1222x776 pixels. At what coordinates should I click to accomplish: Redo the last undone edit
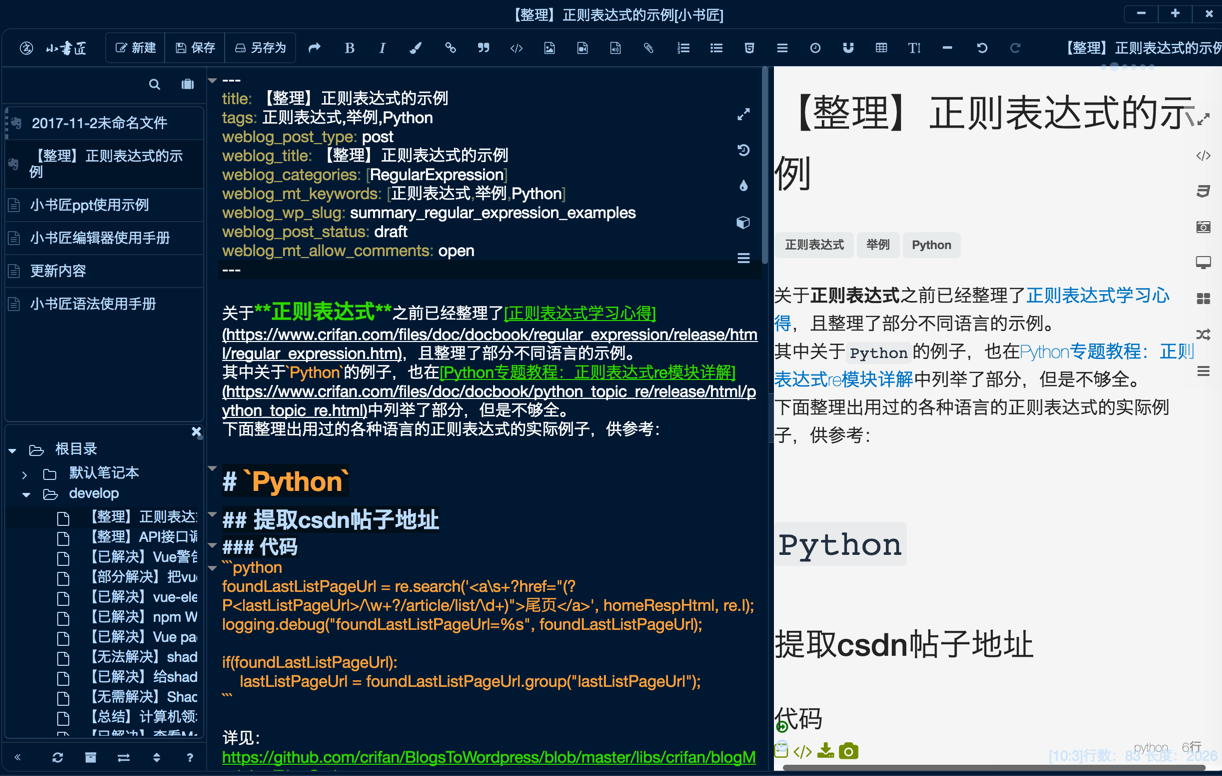coord(1015,48)
